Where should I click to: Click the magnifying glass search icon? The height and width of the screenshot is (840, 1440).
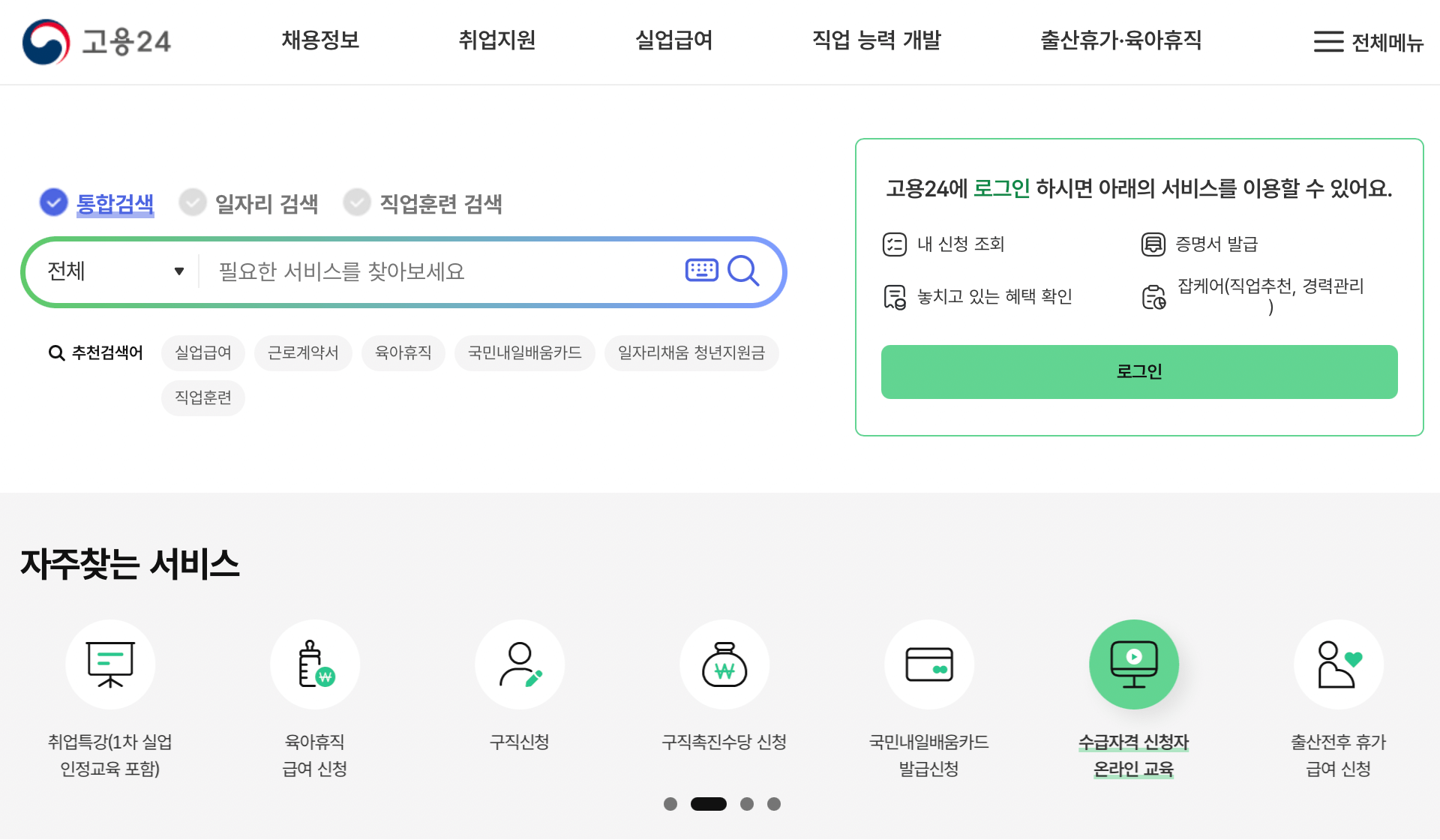[743, 271]
